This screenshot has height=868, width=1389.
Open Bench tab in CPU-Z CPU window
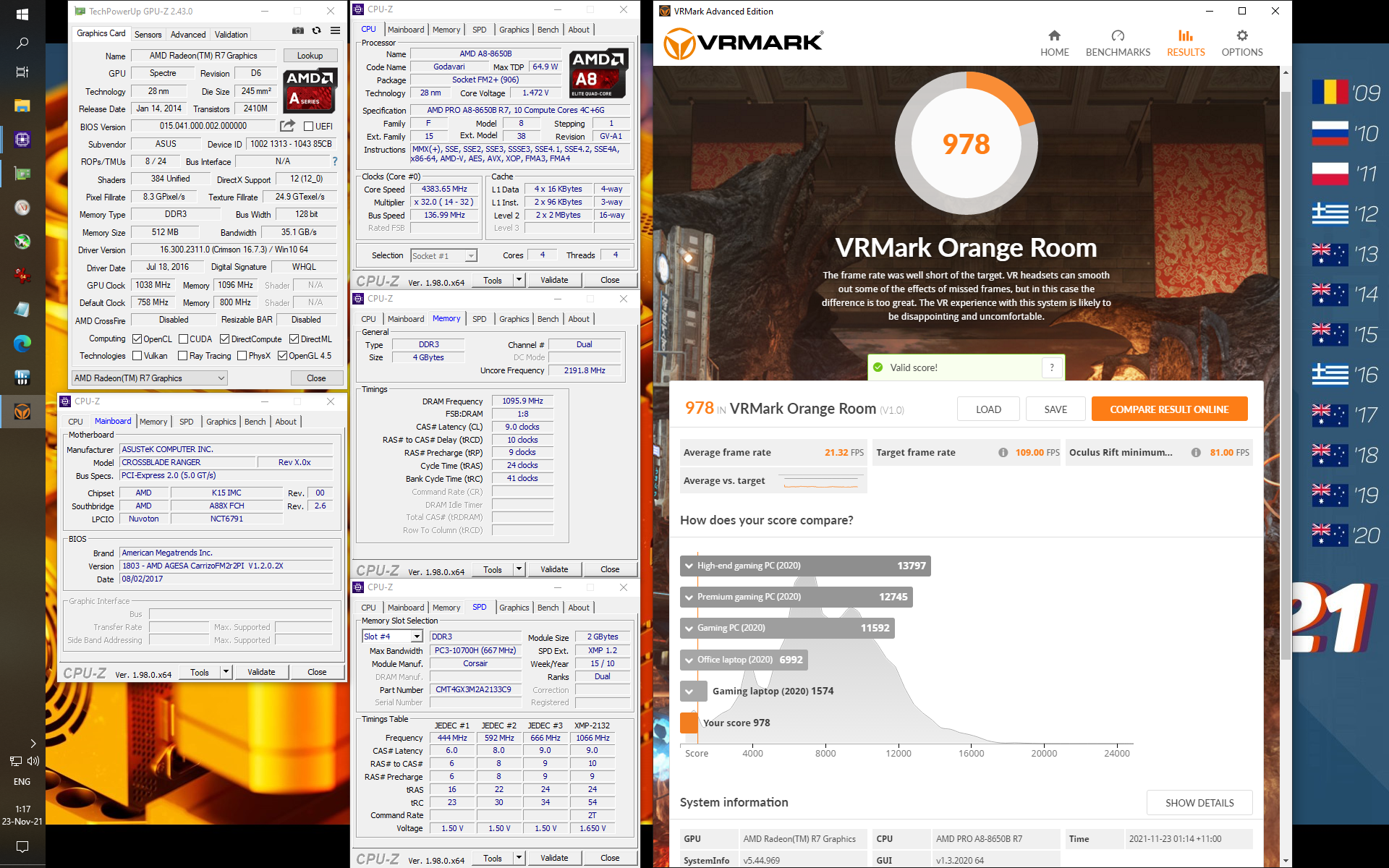tap(548, 30)
